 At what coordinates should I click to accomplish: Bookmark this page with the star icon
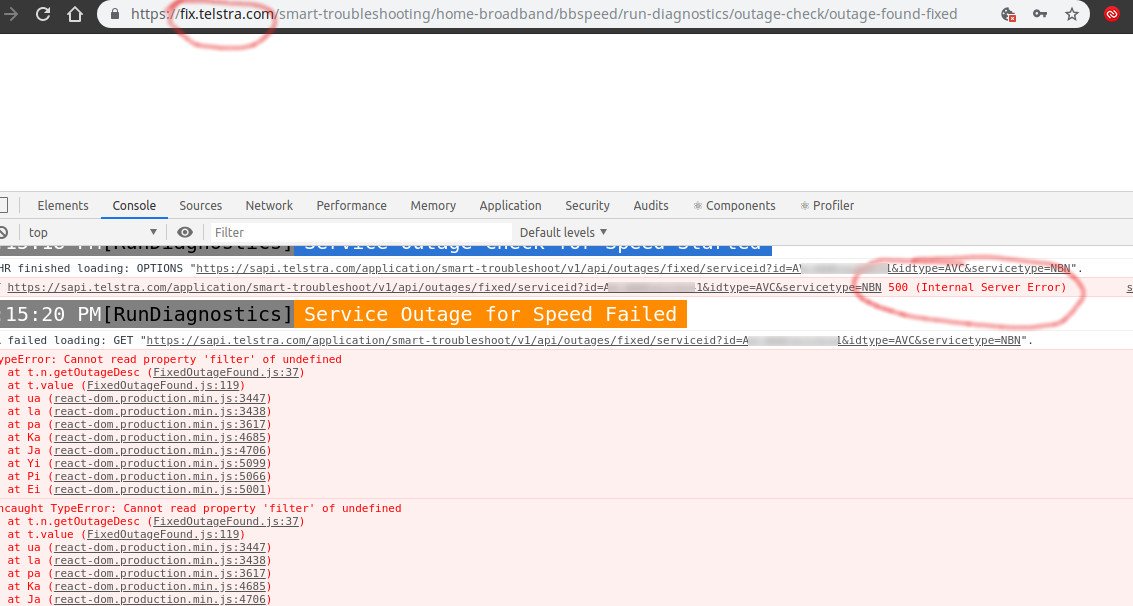(x=1072, y=14)
